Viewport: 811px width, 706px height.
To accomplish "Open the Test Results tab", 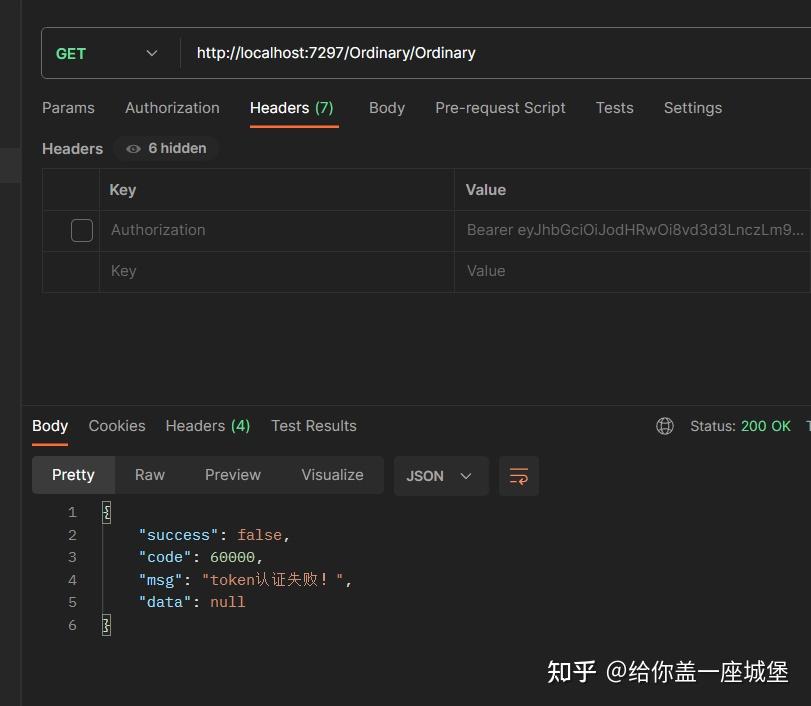I will pos(314,426).
